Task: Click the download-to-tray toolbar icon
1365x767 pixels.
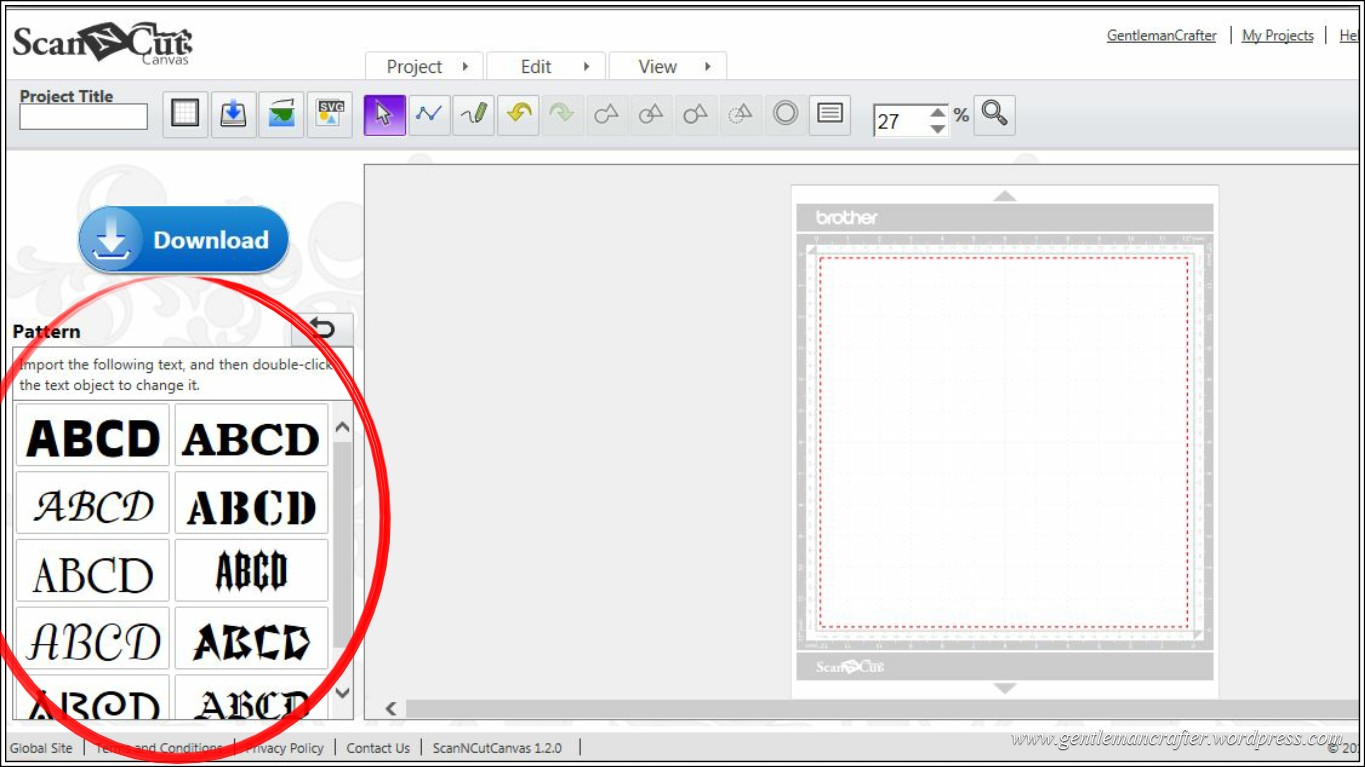Action: point(233,114)
